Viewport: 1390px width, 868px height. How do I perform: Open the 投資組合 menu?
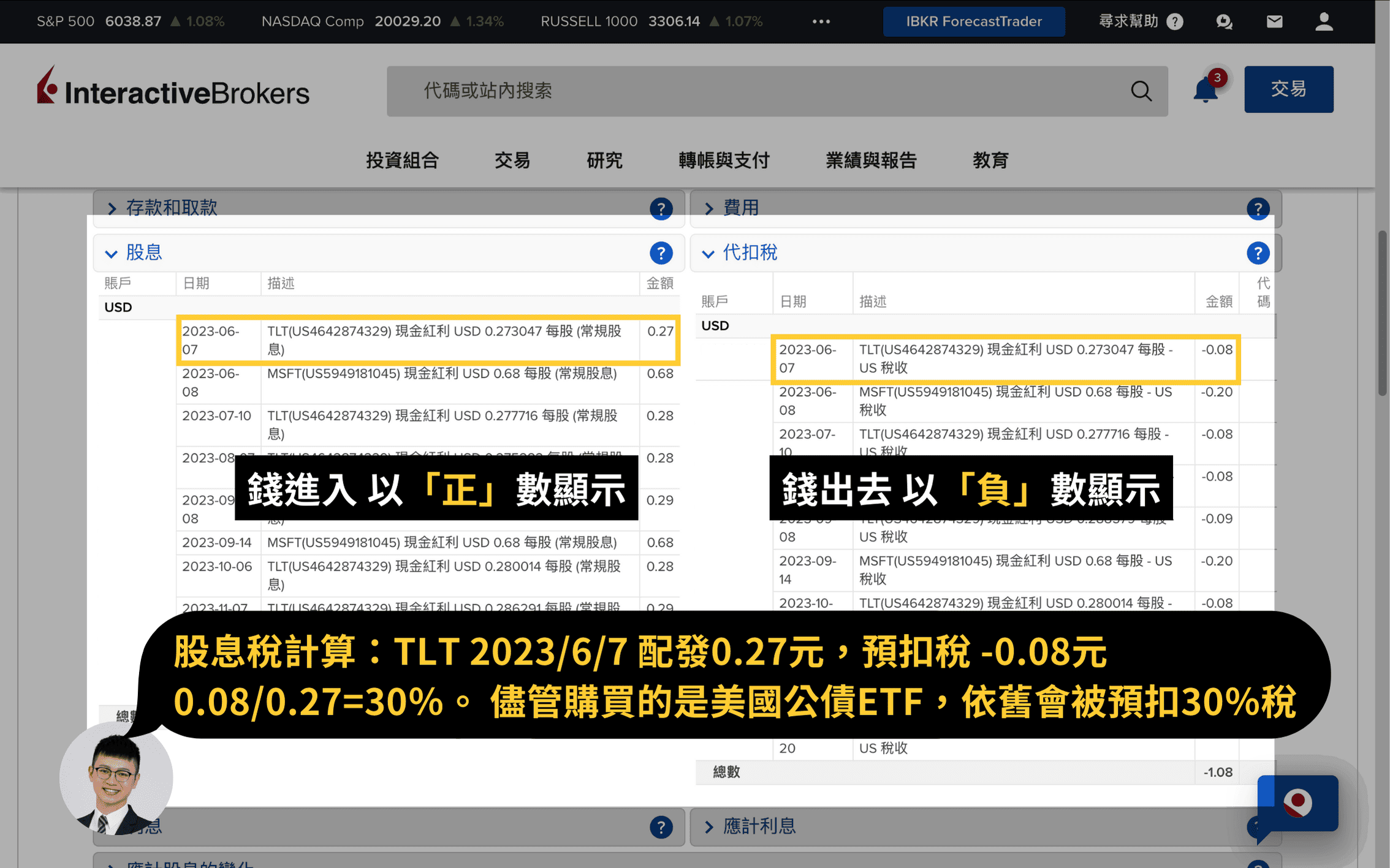coord(402,160)
